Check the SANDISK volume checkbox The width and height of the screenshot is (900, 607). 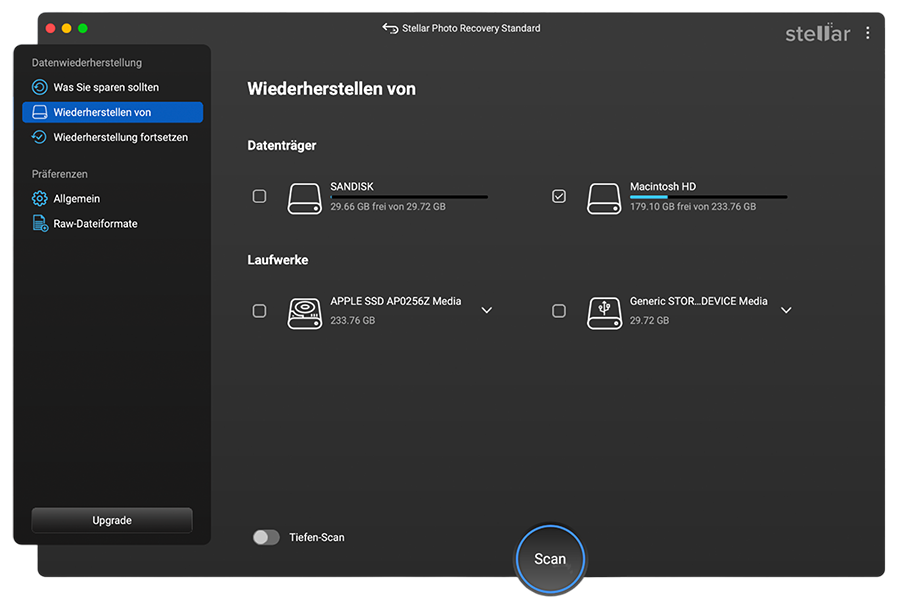click(x=259, y=197)
